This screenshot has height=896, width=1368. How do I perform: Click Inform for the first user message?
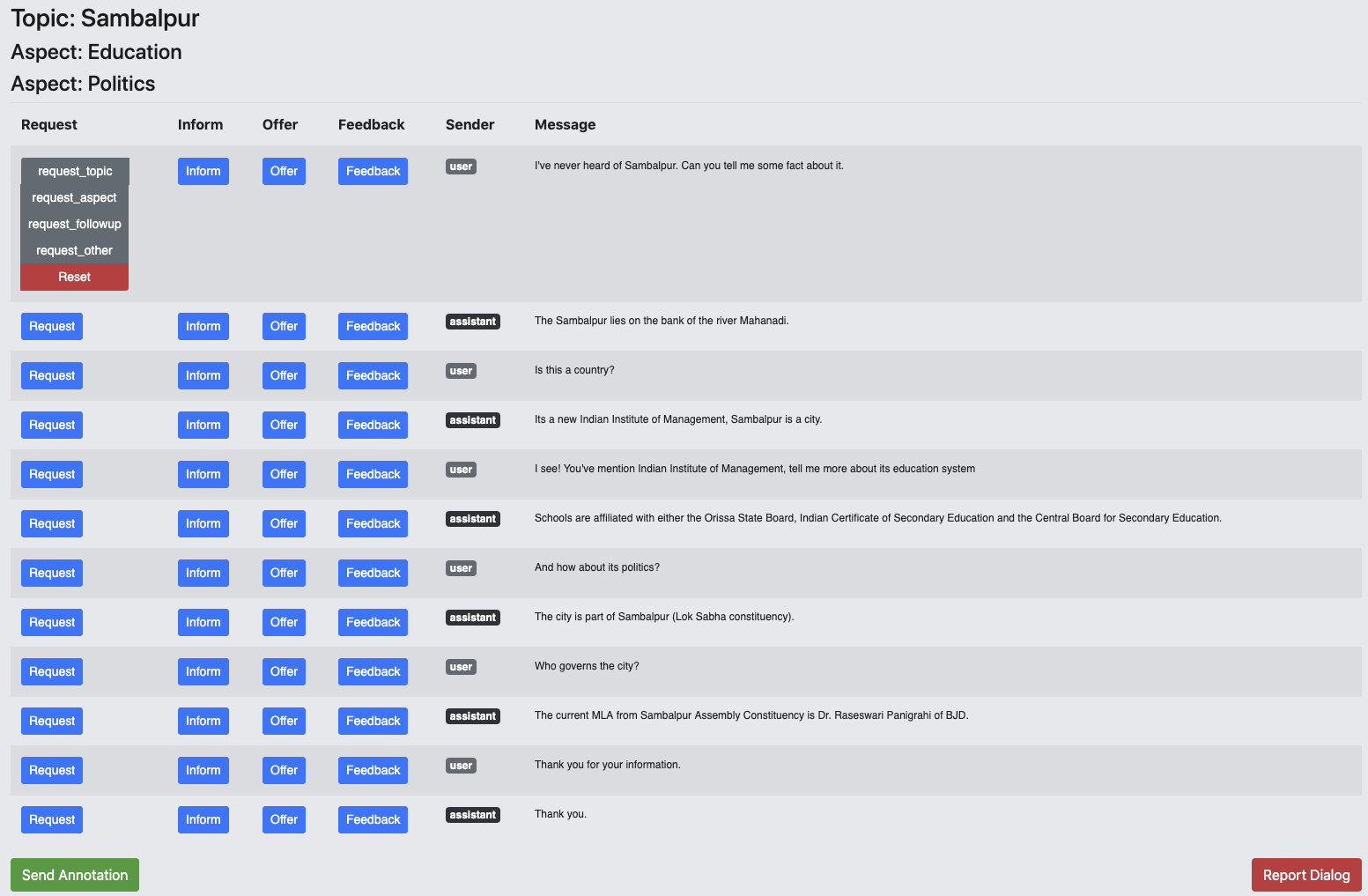pos(203,171)
